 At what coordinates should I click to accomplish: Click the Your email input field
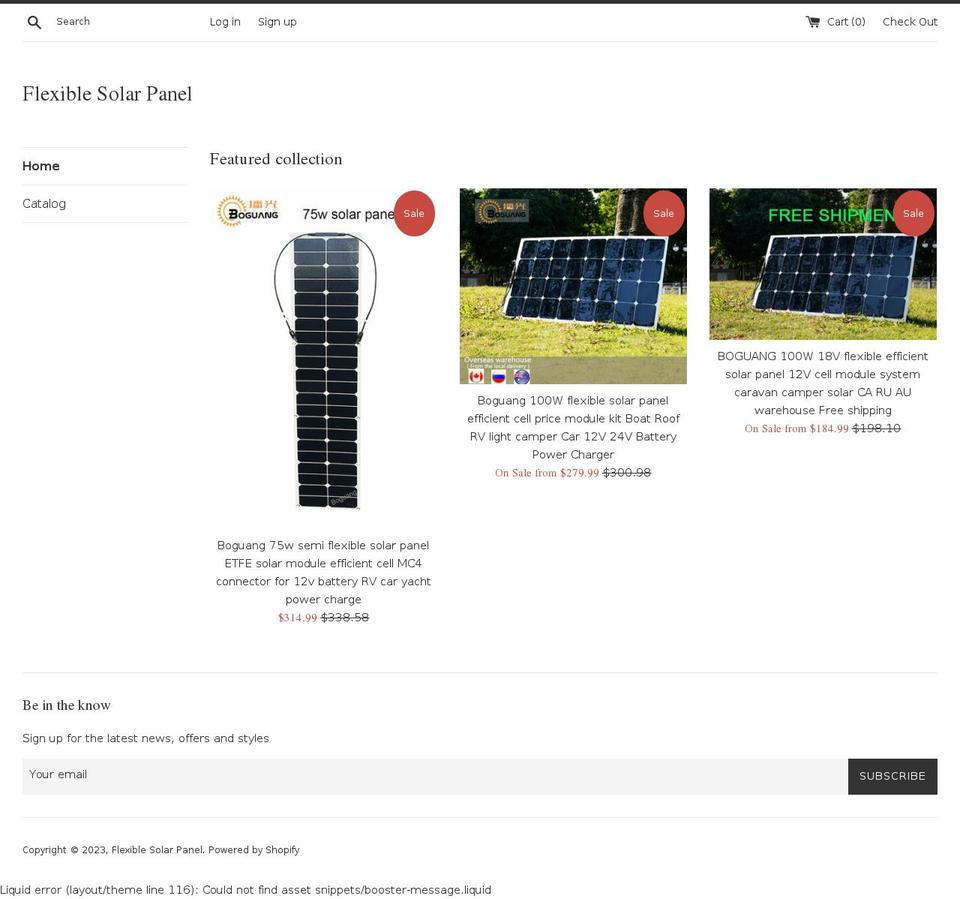pyautogui.click(x=430, y=774)
